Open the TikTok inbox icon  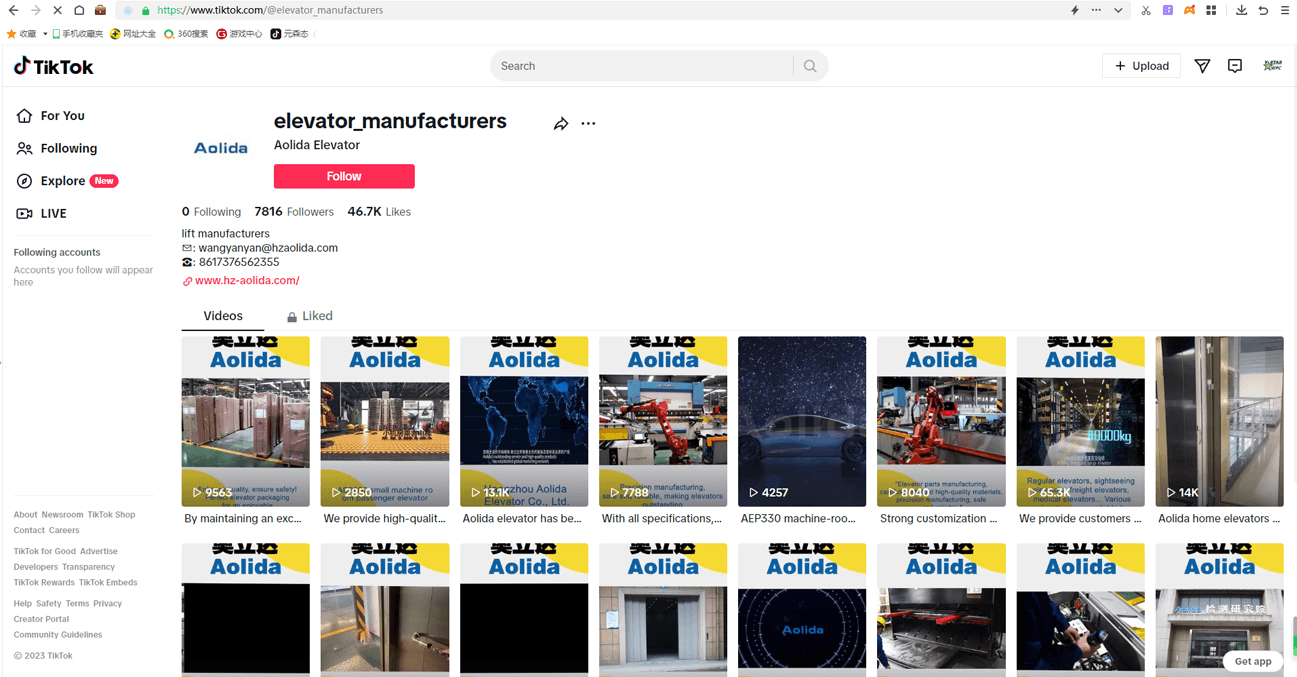(x=1235, y=66)
